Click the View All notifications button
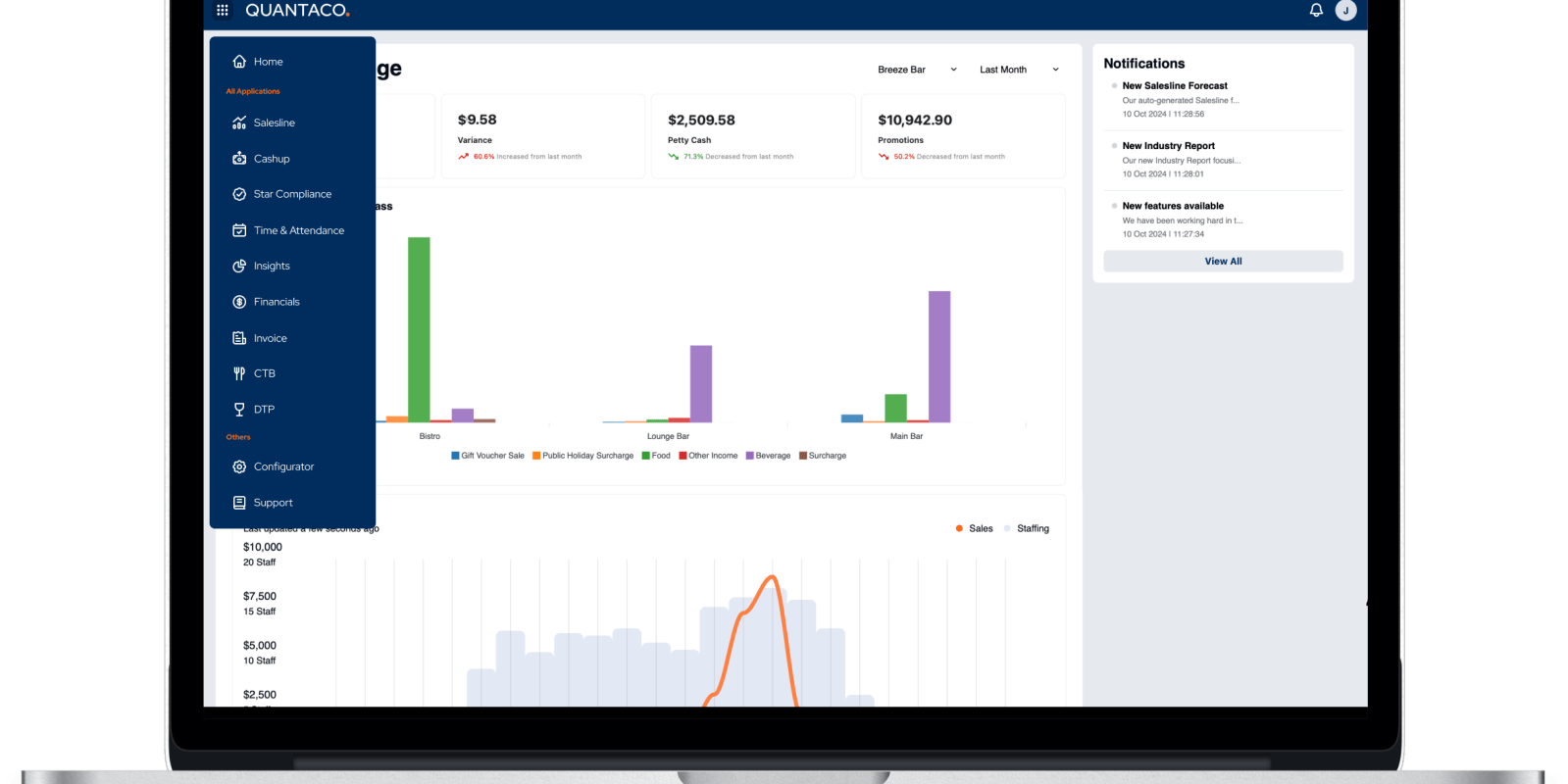The width and height of the screenshot is (1568, 784). tap(1223, 262)
